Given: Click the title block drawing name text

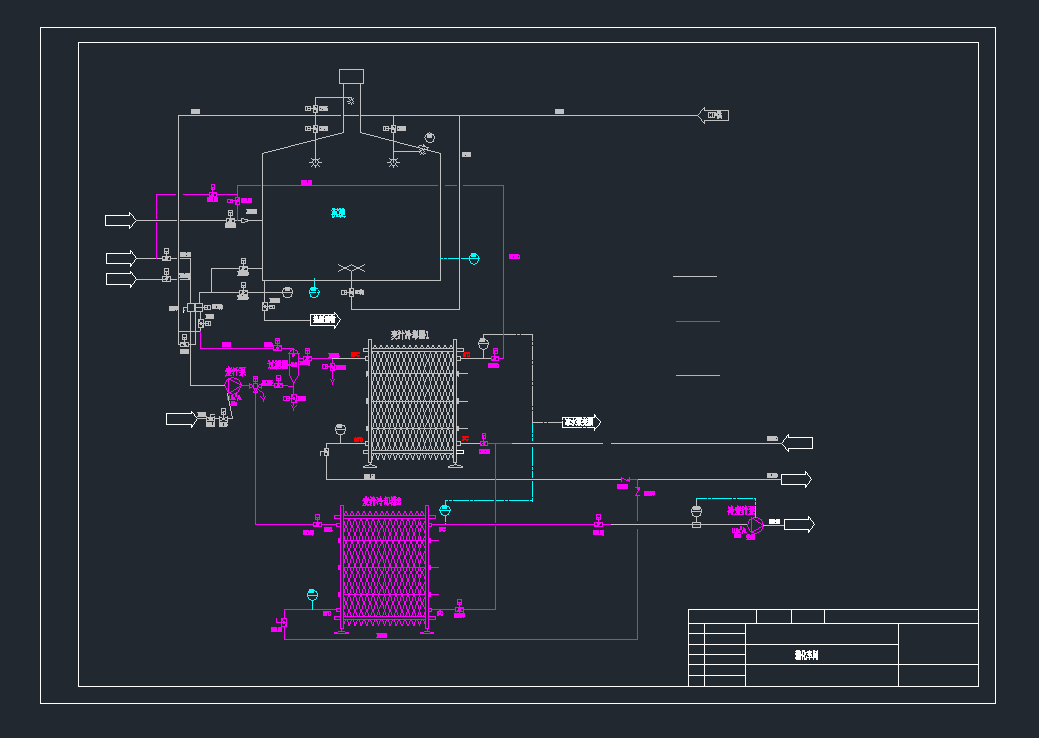Looking at the screenshot, I should [806, 656].
